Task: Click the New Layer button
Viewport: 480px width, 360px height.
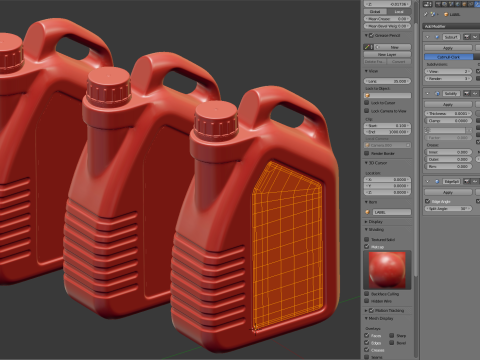Action: 387,54
